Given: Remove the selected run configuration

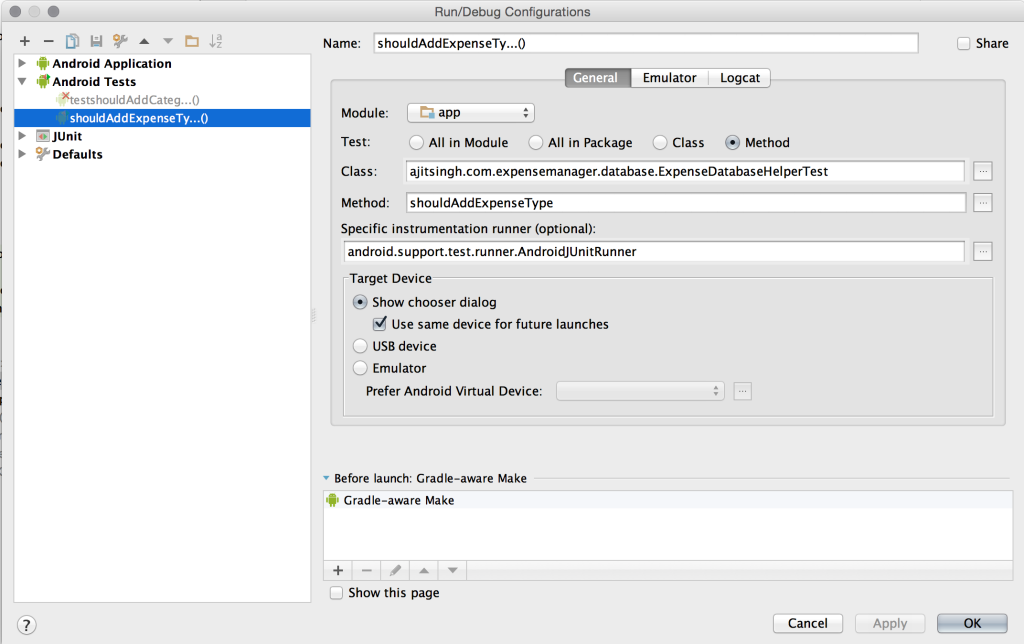Looking at the screenshot, I should pyautogui.click(x=48, y=41).
